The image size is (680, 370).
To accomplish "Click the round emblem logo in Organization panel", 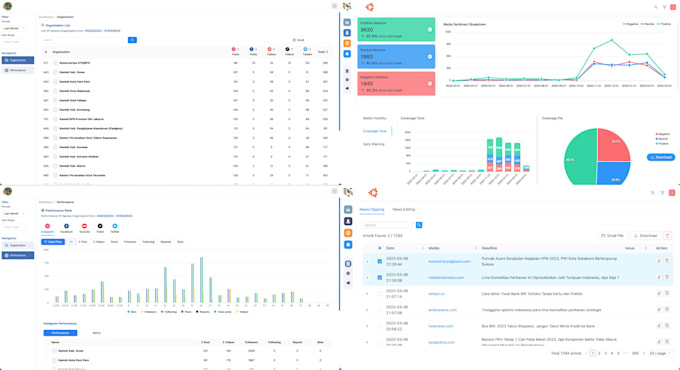I will pyautogui.click(x=7, y=6).
